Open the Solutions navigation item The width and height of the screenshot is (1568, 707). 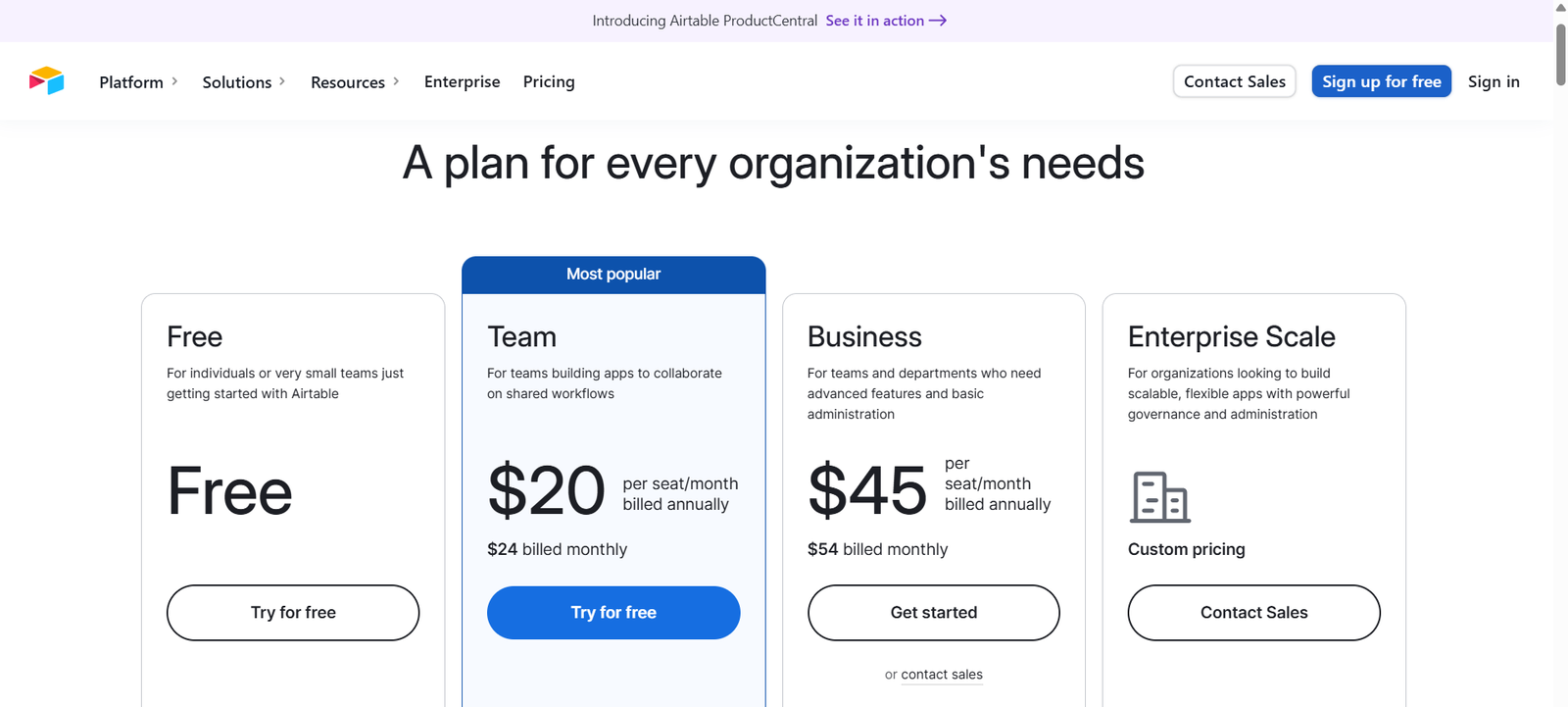point(237,82)
